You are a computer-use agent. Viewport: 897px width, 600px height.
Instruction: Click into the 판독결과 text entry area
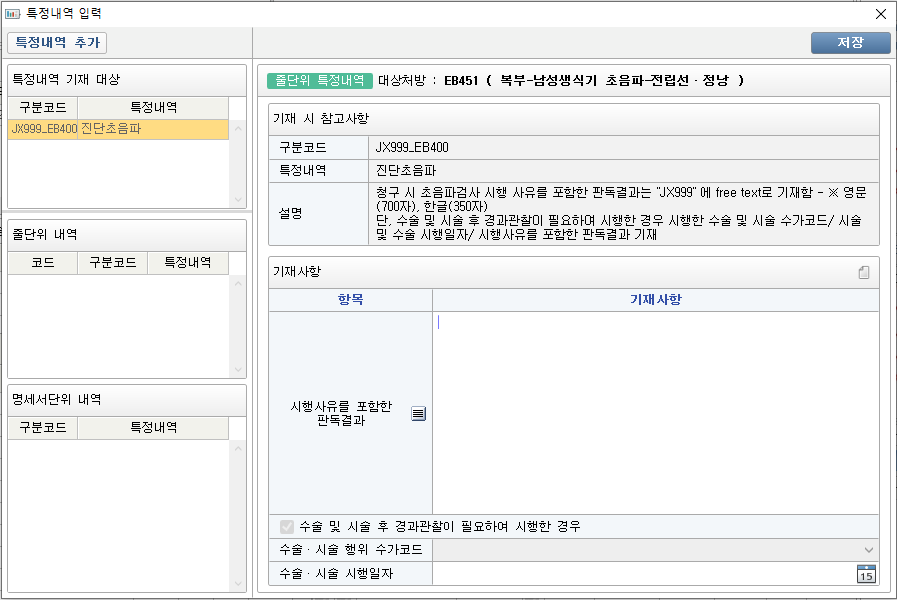pyautogui.click(x=655, y=412)
